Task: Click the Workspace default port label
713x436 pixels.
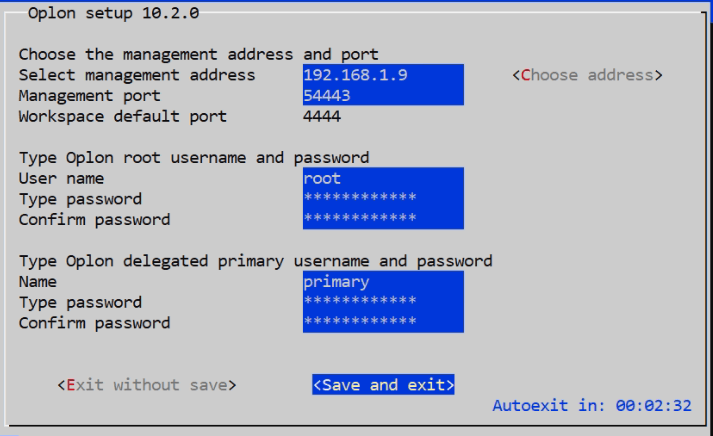Action: [123, 116]
